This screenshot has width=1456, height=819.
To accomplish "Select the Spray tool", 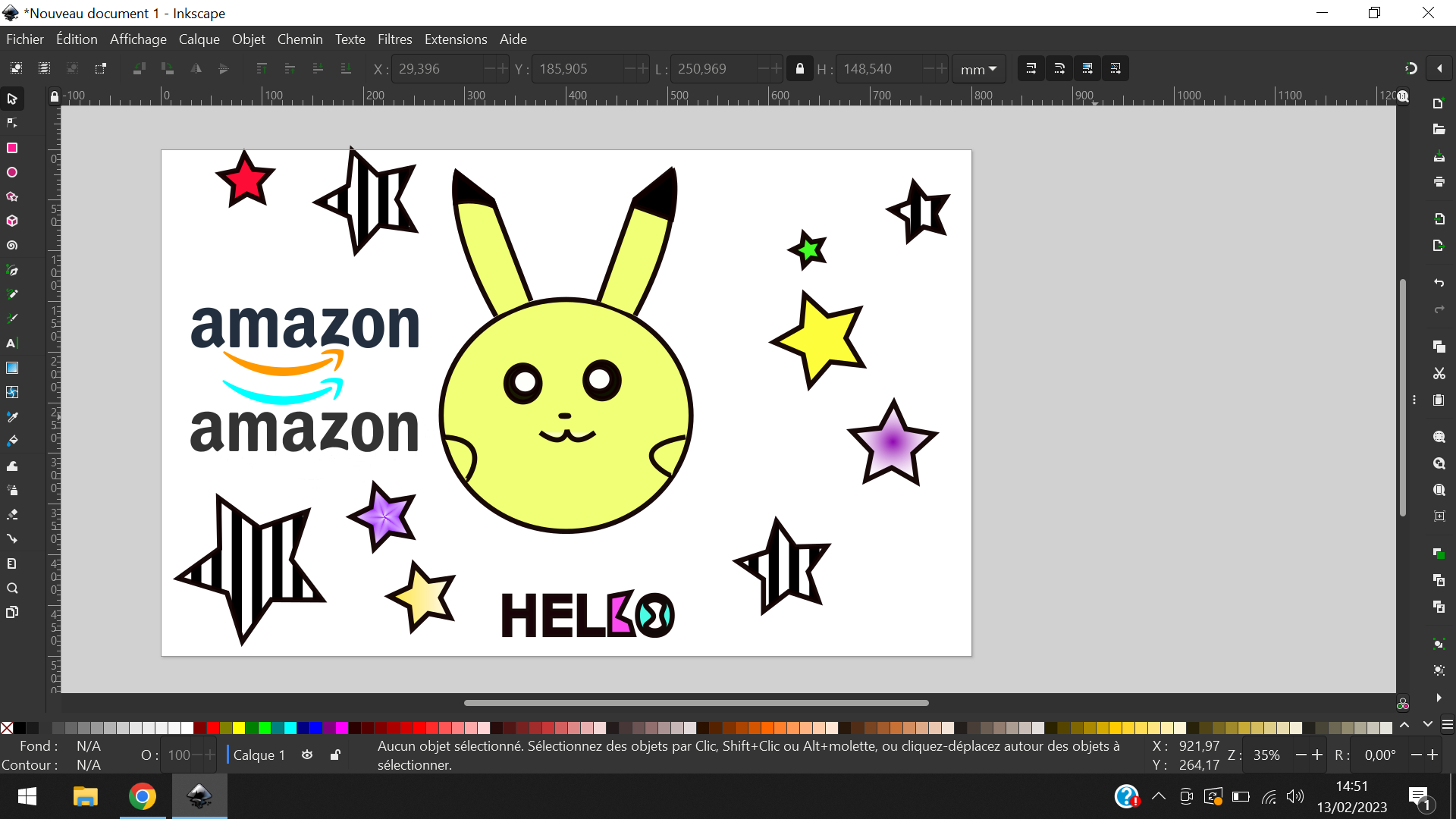I will [x=12, y=490].
